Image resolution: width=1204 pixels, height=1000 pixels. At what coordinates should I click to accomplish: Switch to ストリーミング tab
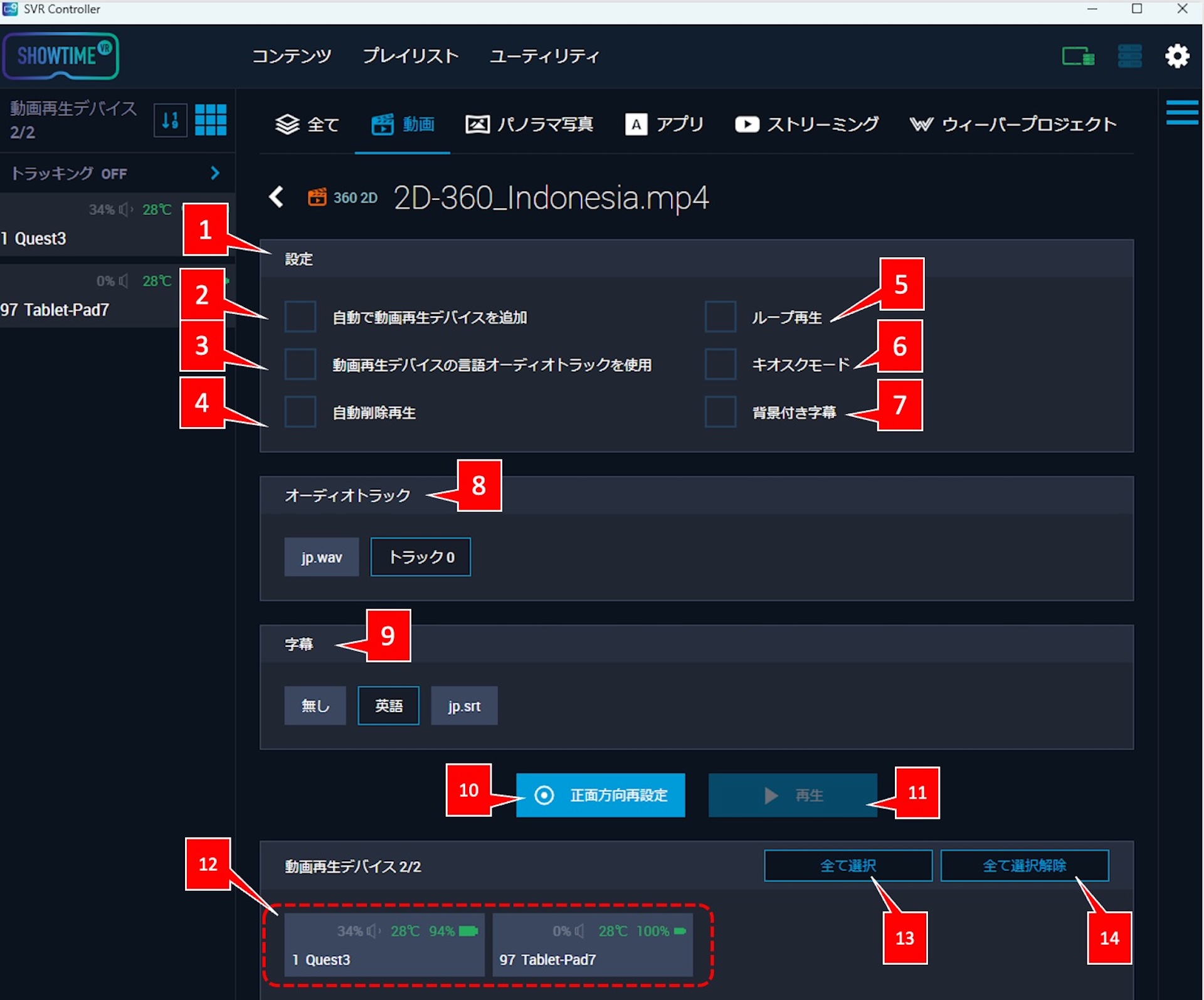click(806, 124)
